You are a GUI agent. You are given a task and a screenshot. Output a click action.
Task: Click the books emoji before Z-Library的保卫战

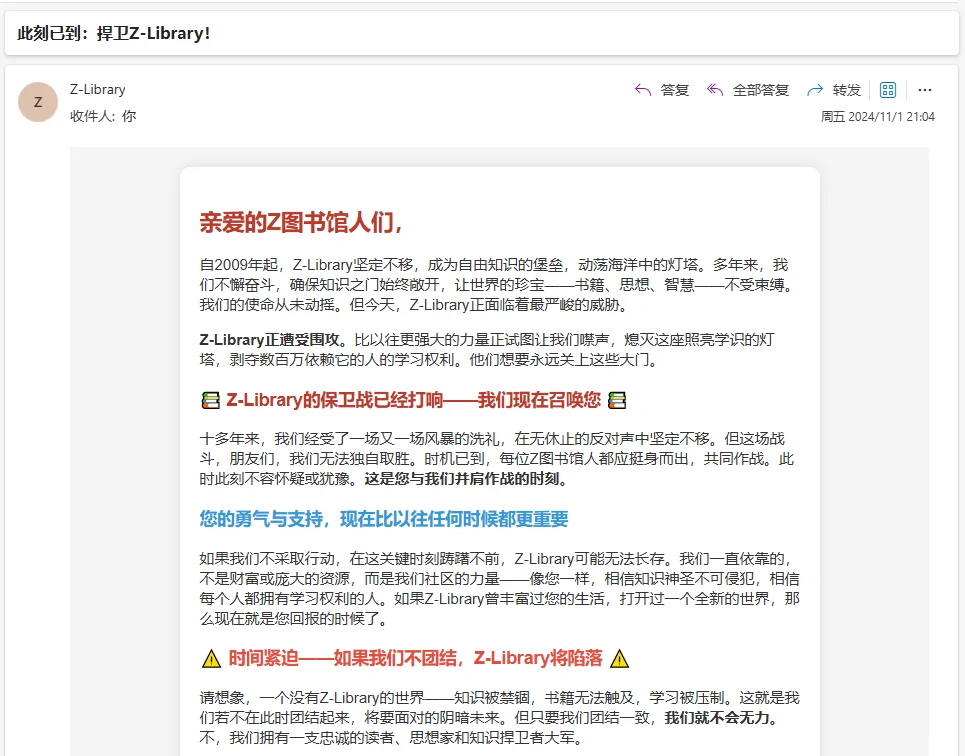coord(210,401)
